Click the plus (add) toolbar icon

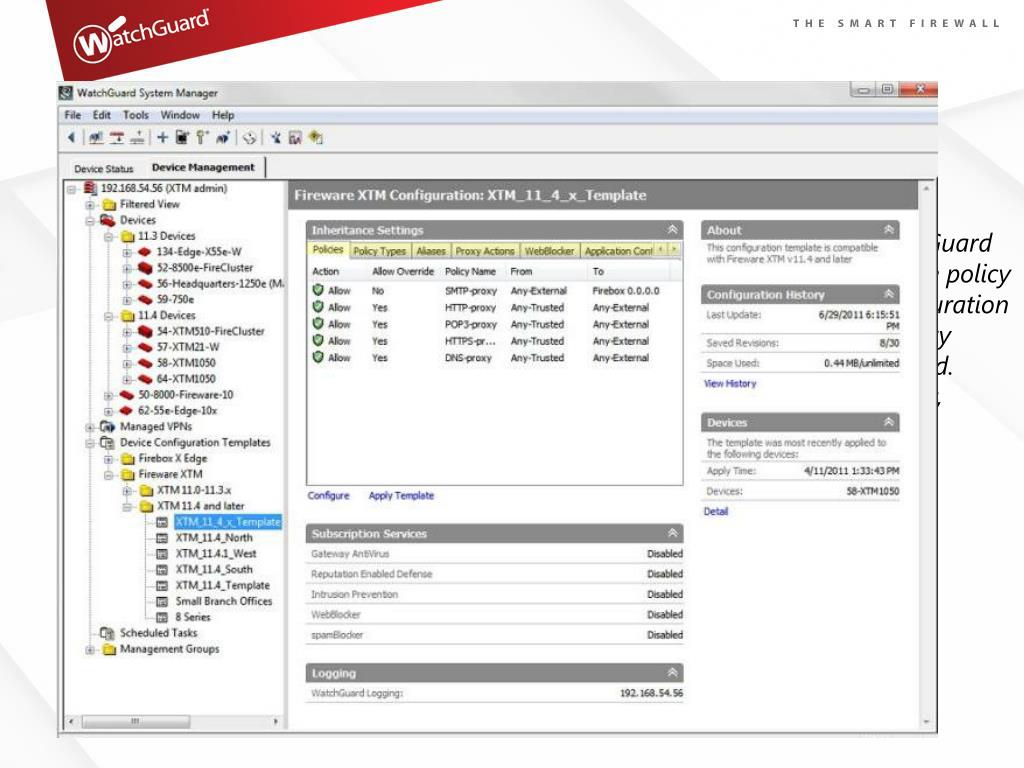[163, 137]
